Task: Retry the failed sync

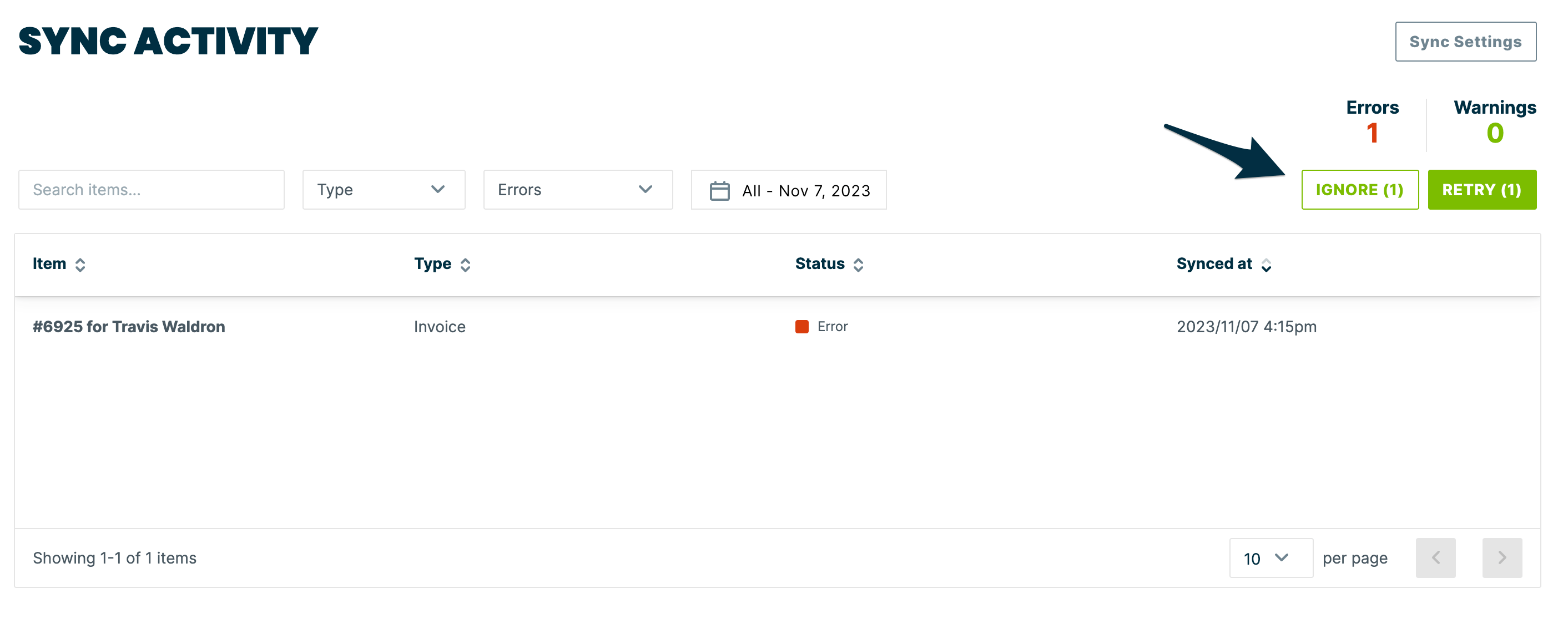Action: point(1481,190)
